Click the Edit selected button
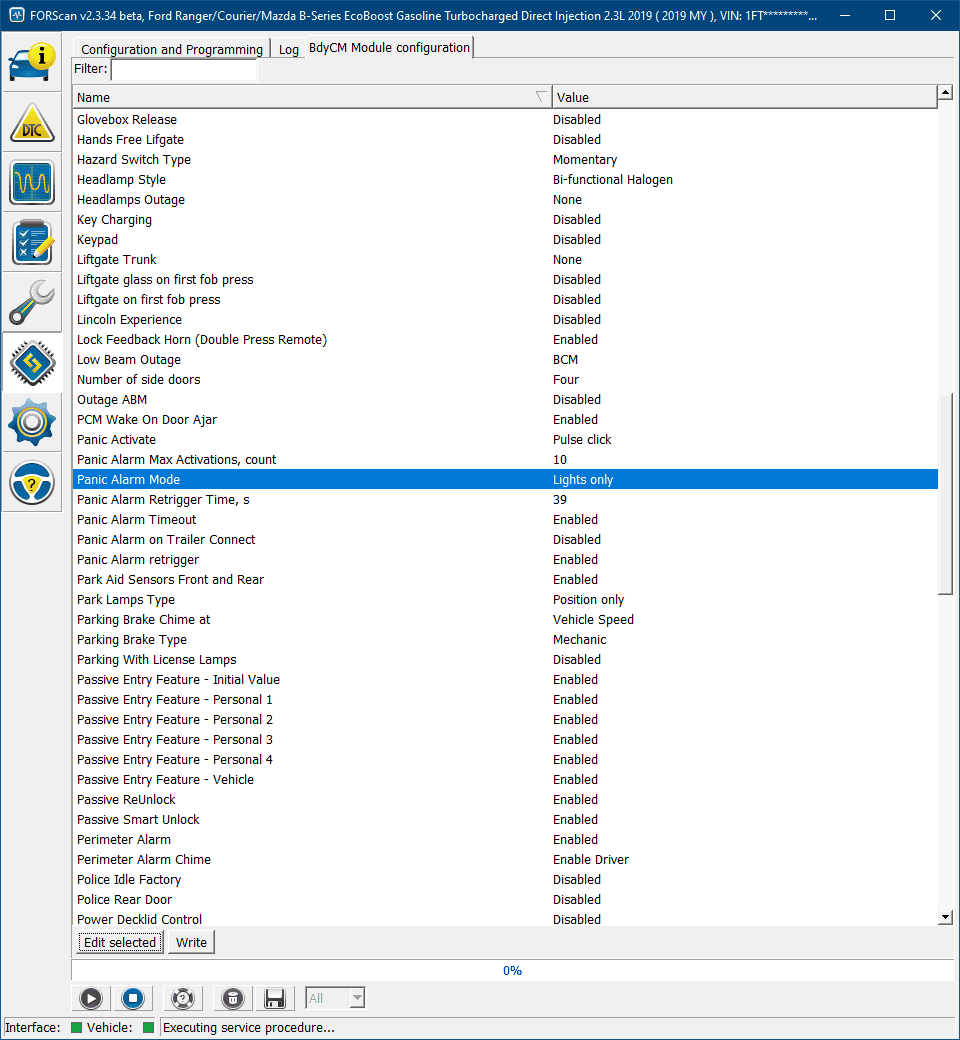The width and height of the screenshot is (960, 1040). coord(120,942)
